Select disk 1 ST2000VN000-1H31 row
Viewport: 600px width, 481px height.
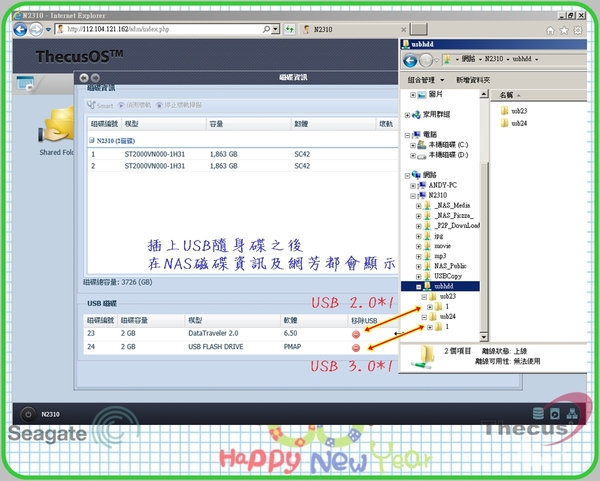pyautogui.click(x=243, y=154)
